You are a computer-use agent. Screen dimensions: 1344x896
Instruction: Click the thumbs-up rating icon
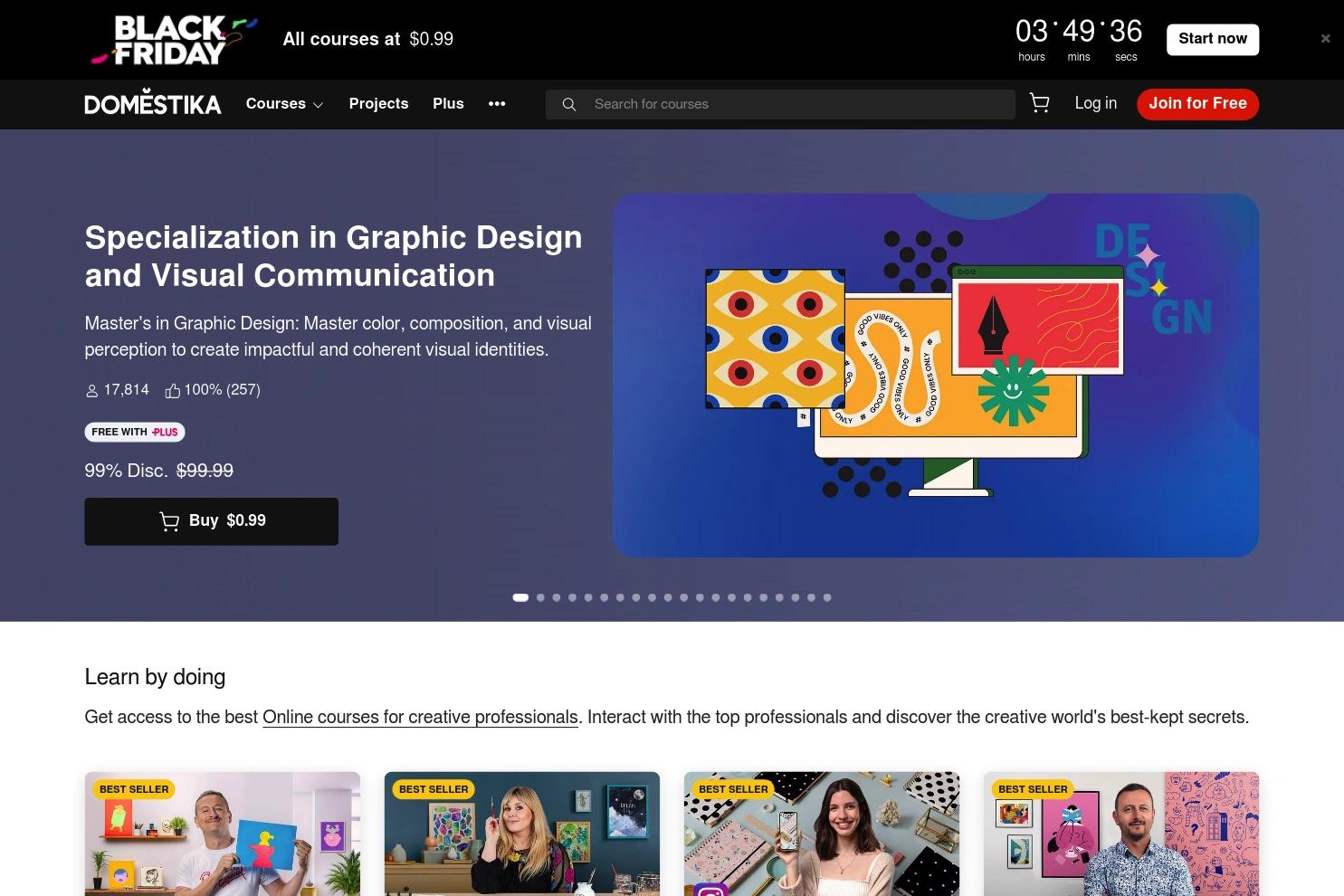click(172, 391)
